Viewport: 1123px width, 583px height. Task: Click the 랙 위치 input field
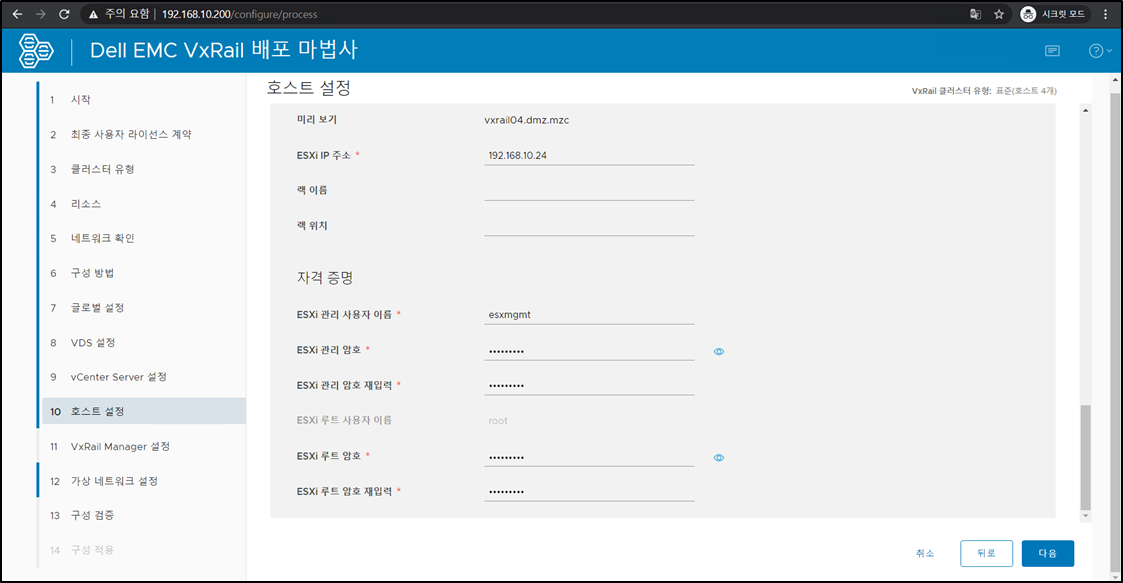point(589,226)
